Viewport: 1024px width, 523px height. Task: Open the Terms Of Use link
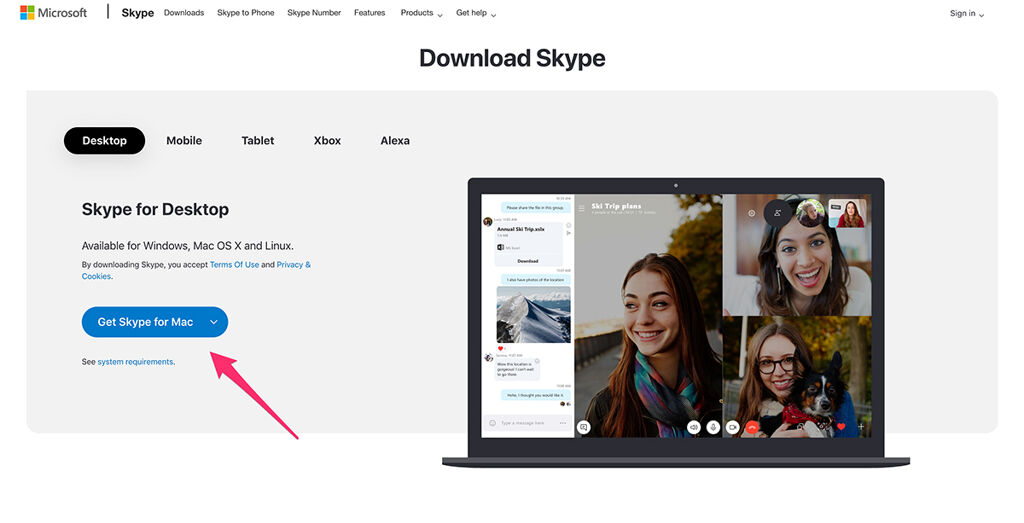pos(234,264)
